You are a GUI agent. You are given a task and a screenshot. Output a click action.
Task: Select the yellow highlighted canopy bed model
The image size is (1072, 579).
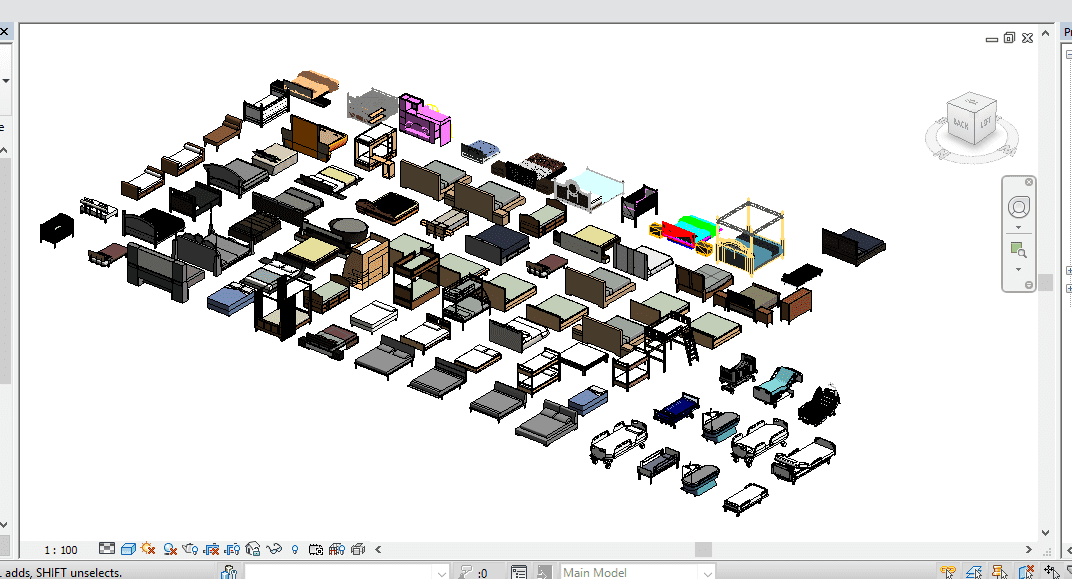(x=751, y=238)
